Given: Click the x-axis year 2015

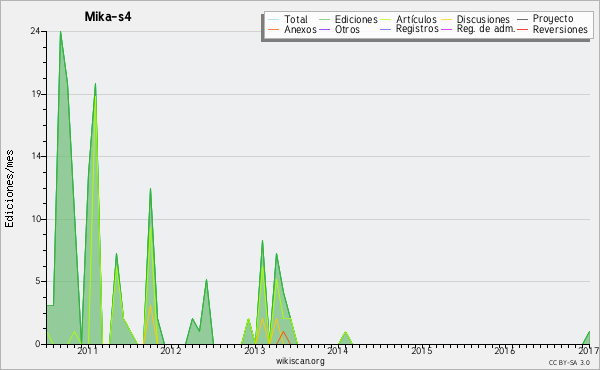Looking at the screenshot, I should (x=421, y=350).
